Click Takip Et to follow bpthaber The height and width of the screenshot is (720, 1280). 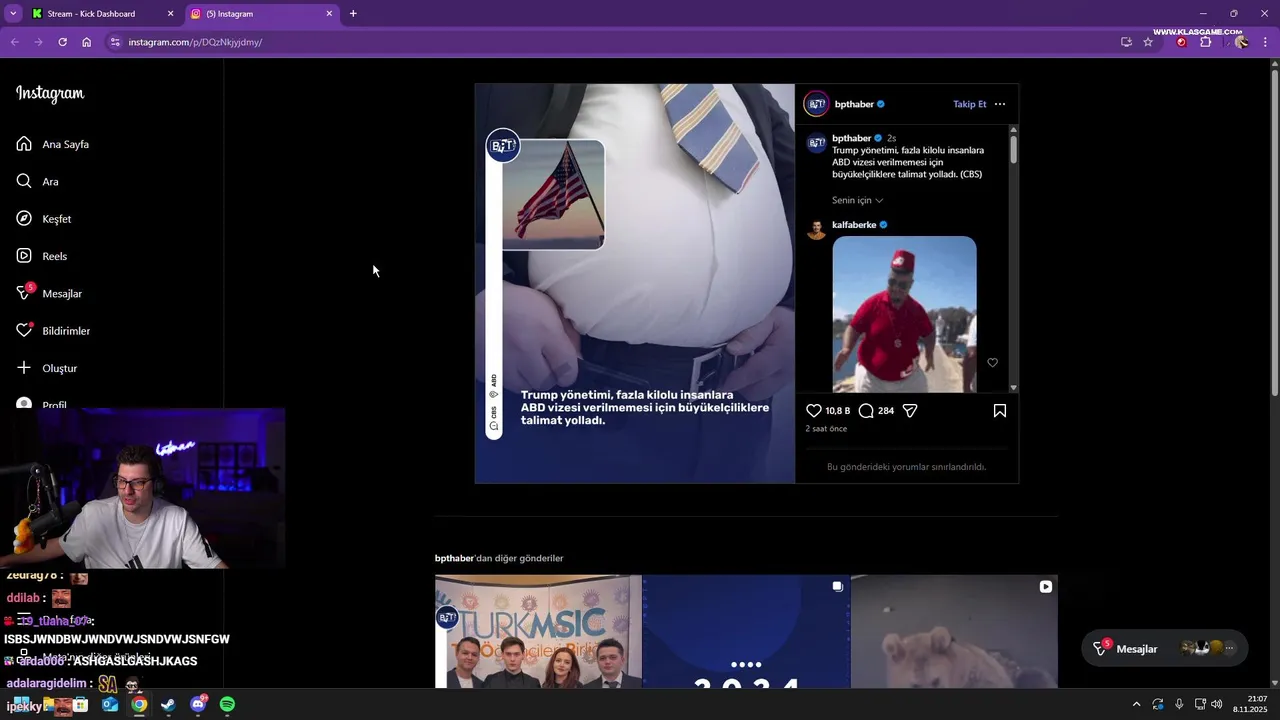pos(969,104)
